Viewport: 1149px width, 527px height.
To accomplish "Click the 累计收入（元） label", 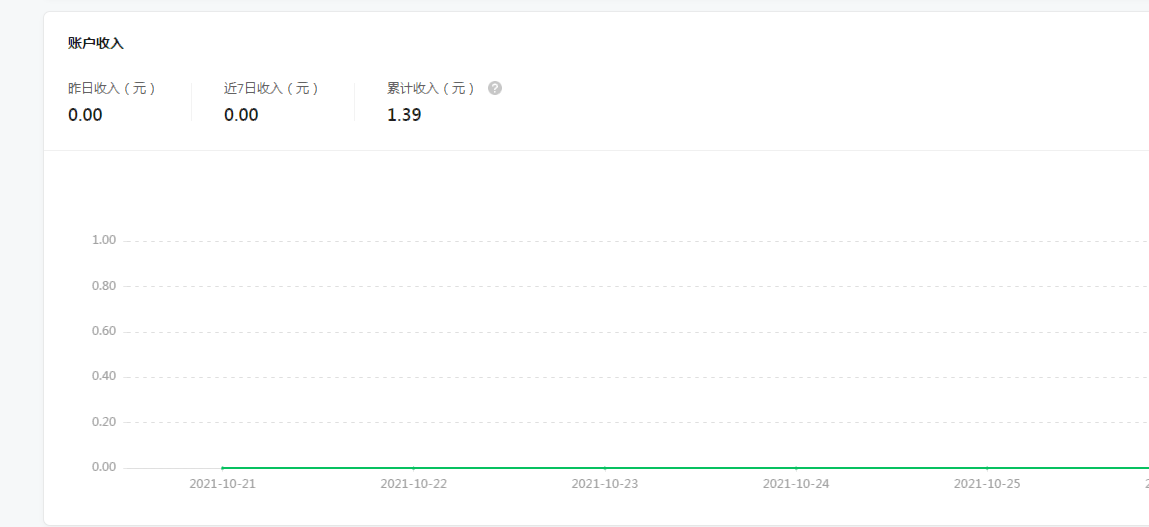I will click(x=432, y=88).
